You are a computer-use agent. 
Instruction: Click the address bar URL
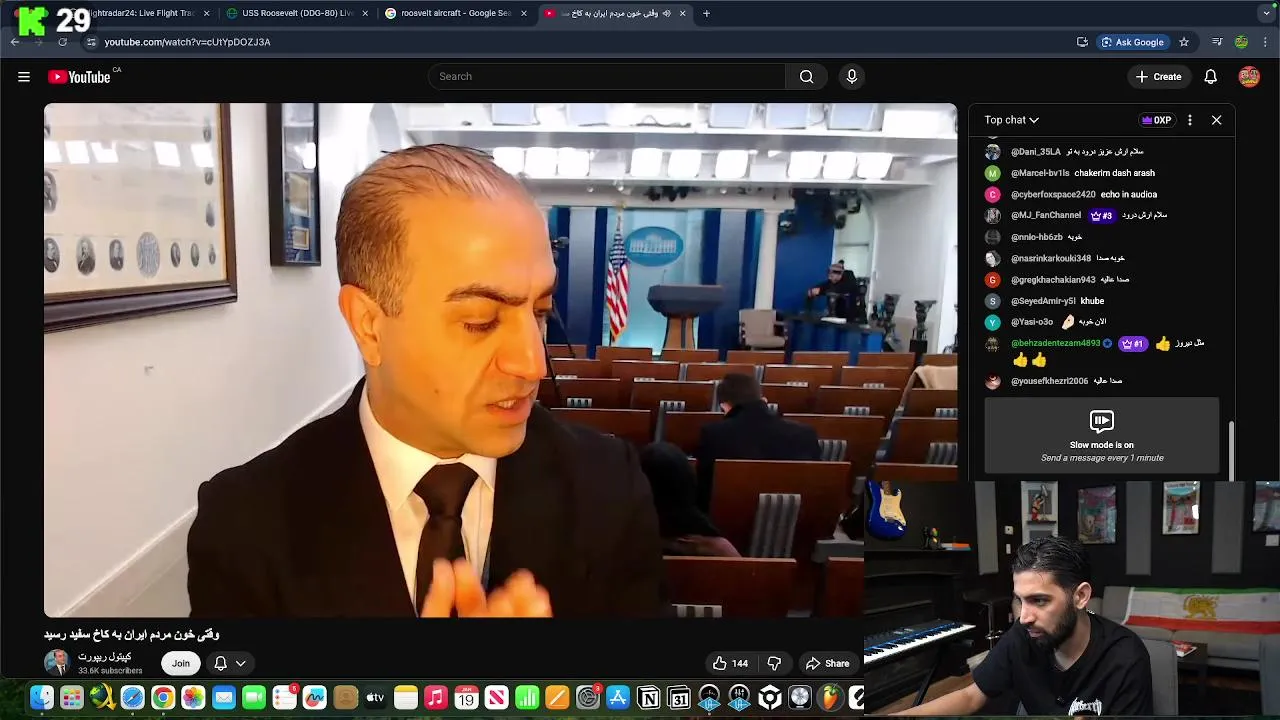tap(187, 42)
